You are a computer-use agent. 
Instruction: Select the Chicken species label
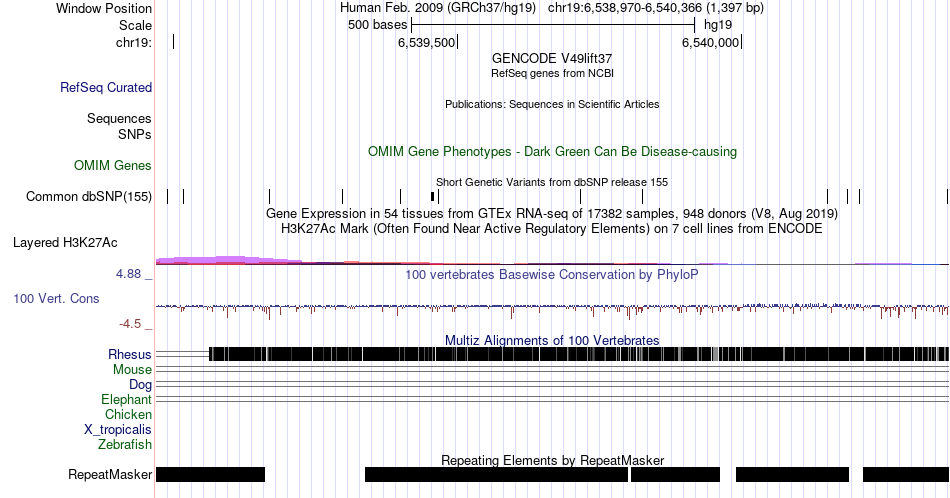click(x=128, y=414)
